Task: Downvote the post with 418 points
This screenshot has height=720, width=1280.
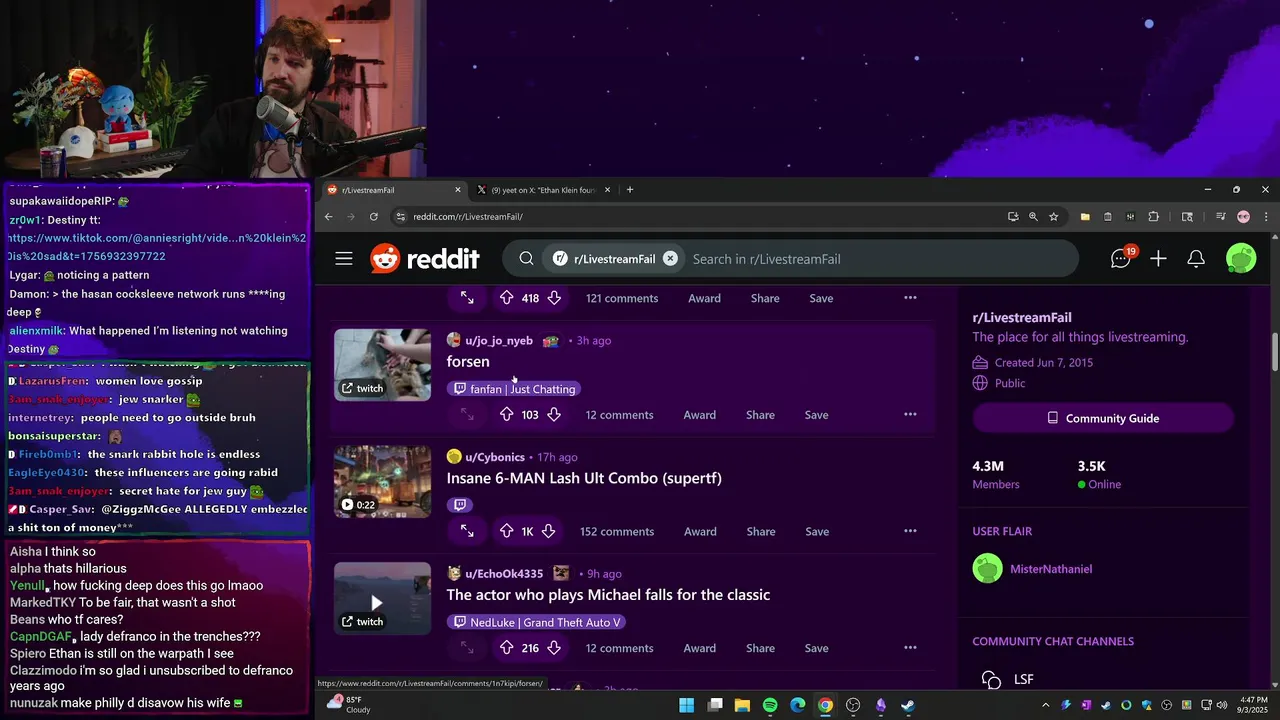Action: (x=553, y=298)
